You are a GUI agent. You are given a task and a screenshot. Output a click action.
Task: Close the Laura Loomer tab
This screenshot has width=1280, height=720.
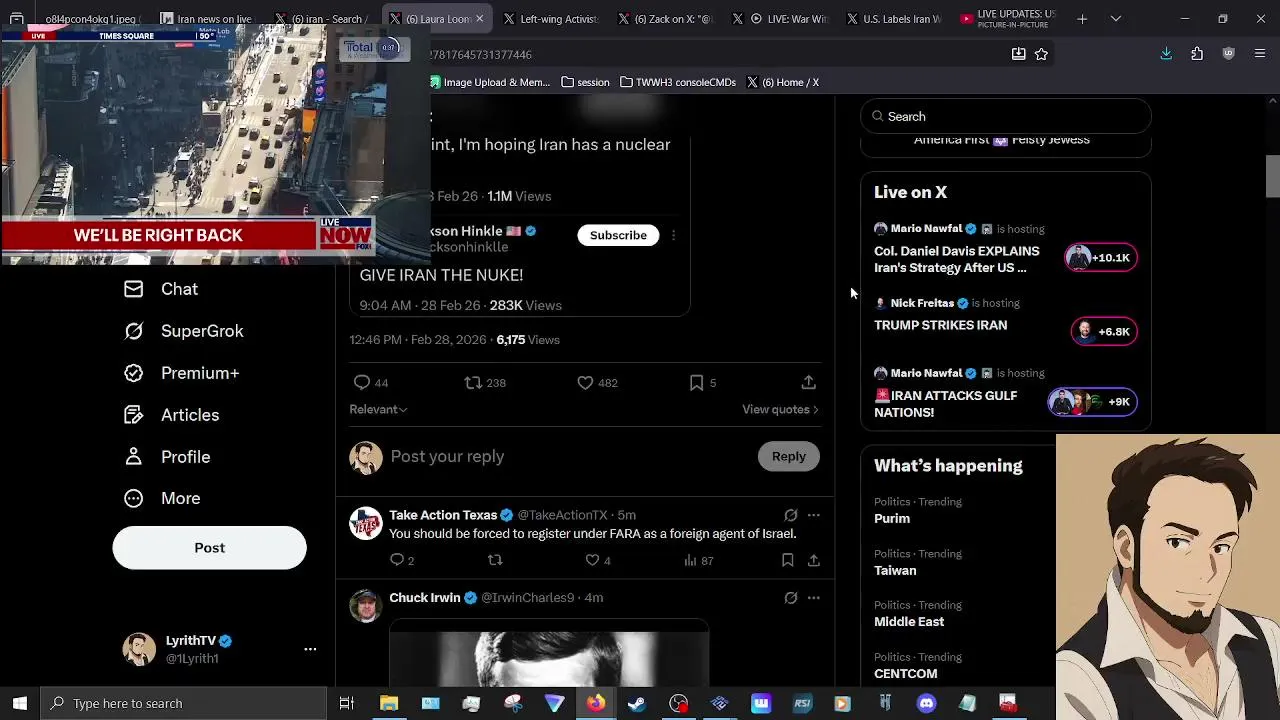click(480, 19)
